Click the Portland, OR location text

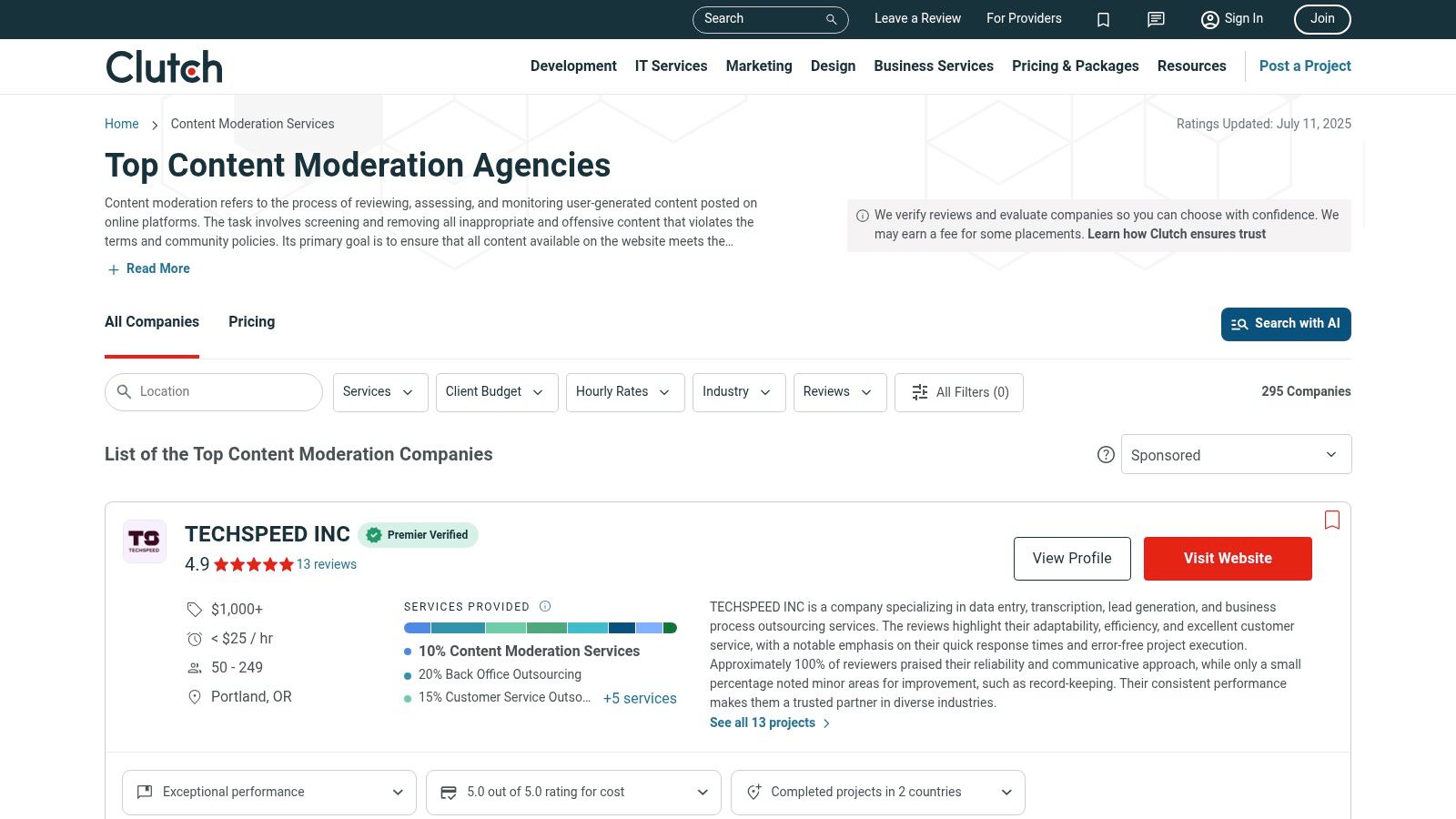point(251,697)
